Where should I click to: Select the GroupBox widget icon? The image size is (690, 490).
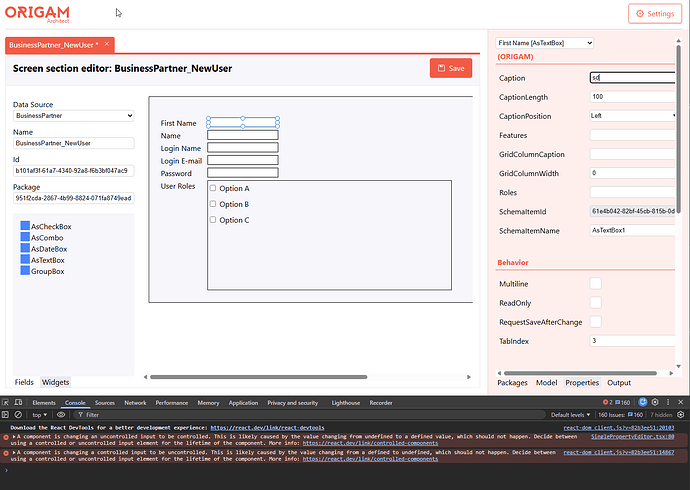(25, 271)
